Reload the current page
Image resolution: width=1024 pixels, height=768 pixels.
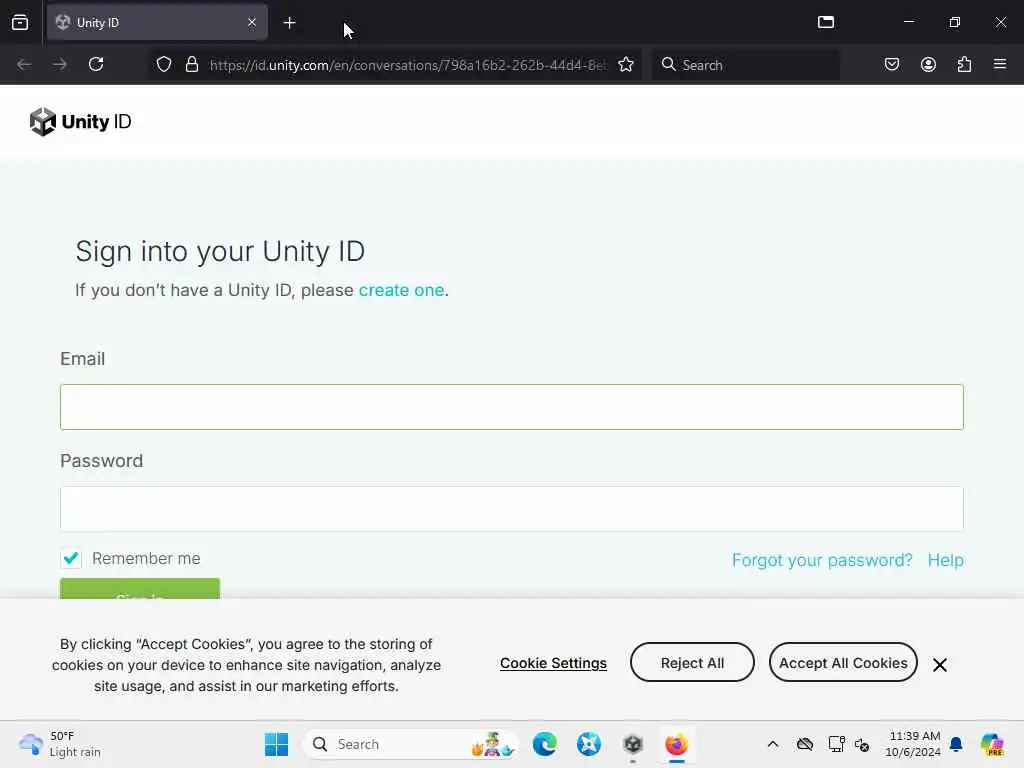[96, 64]
